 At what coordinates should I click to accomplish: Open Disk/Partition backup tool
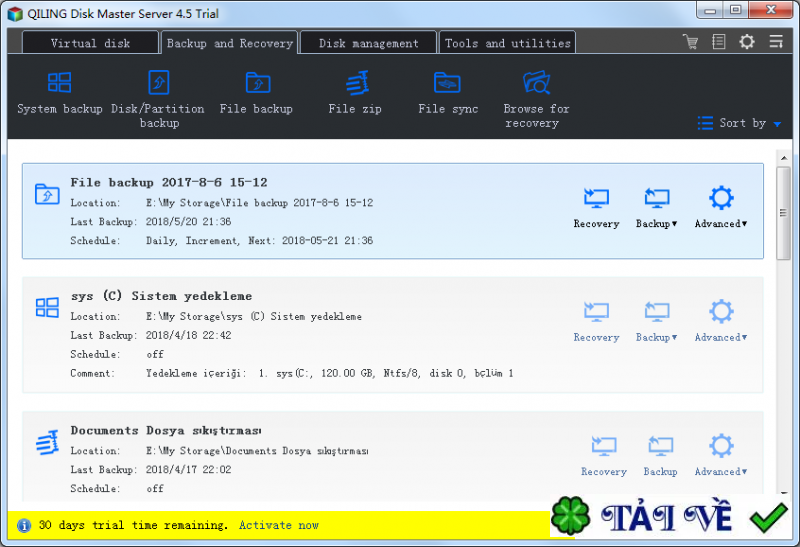(x=158, y=100)
